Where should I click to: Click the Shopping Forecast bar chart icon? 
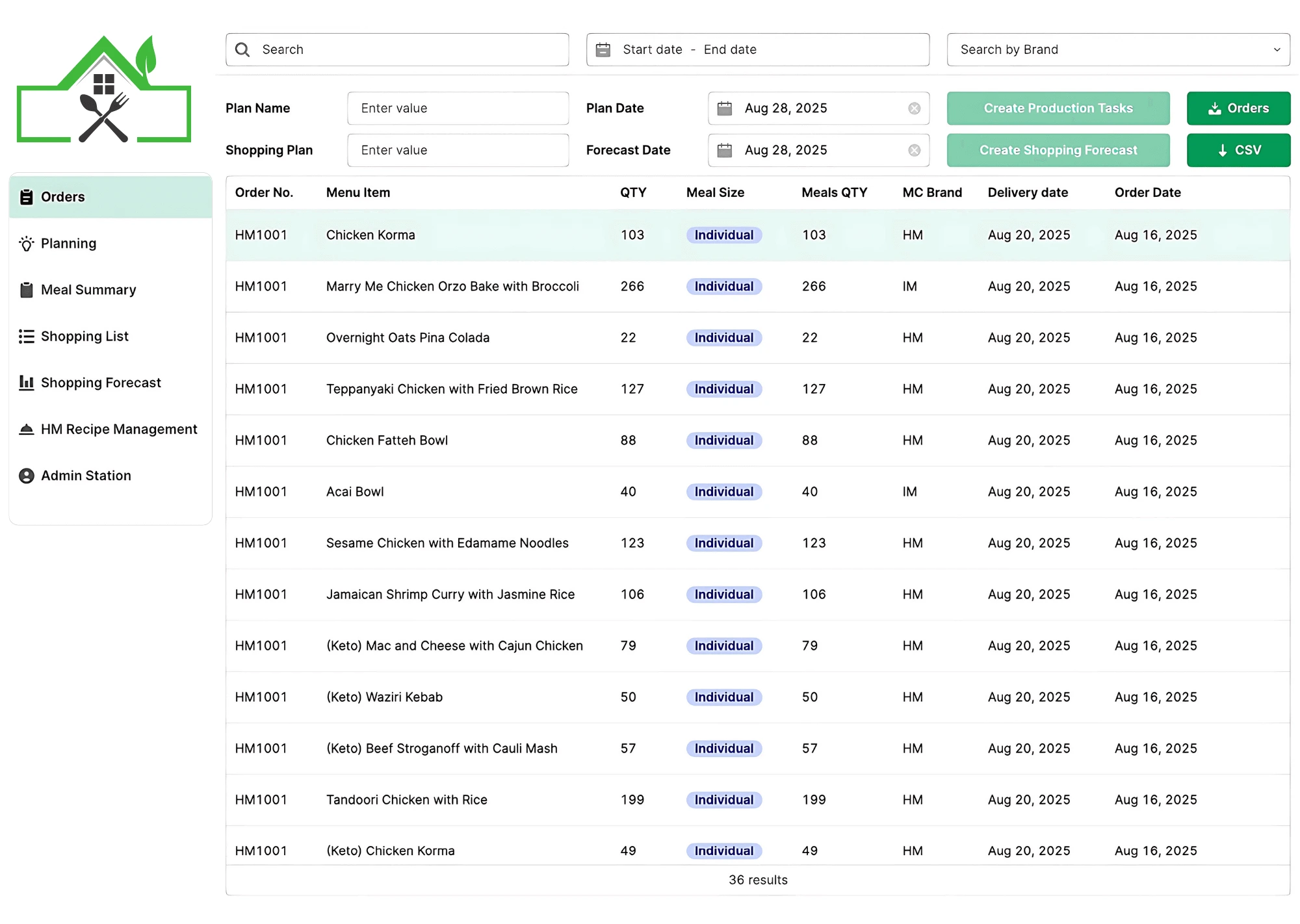[27, 383]
